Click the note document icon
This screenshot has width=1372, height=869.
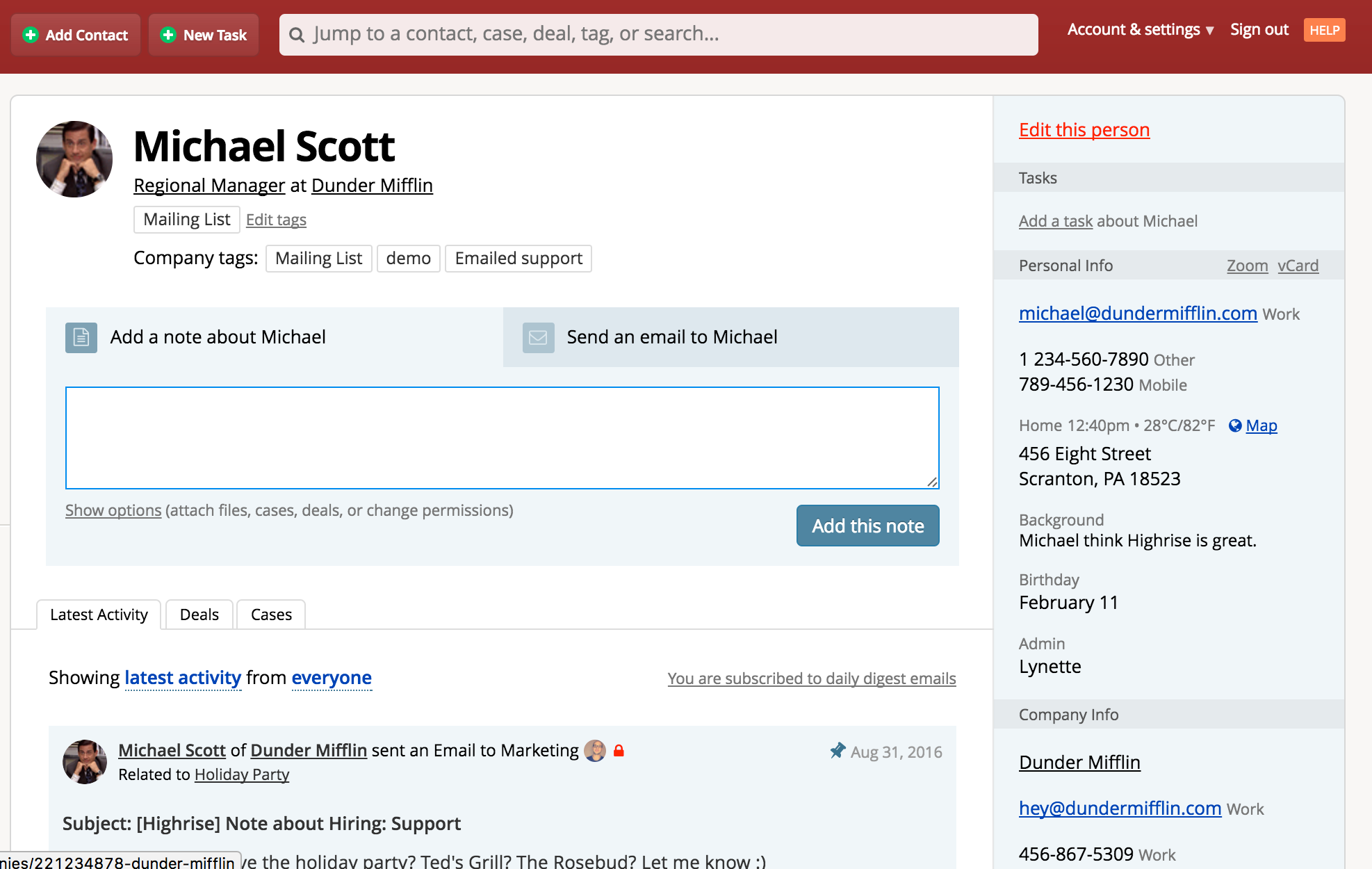click(x=81, y=337)
